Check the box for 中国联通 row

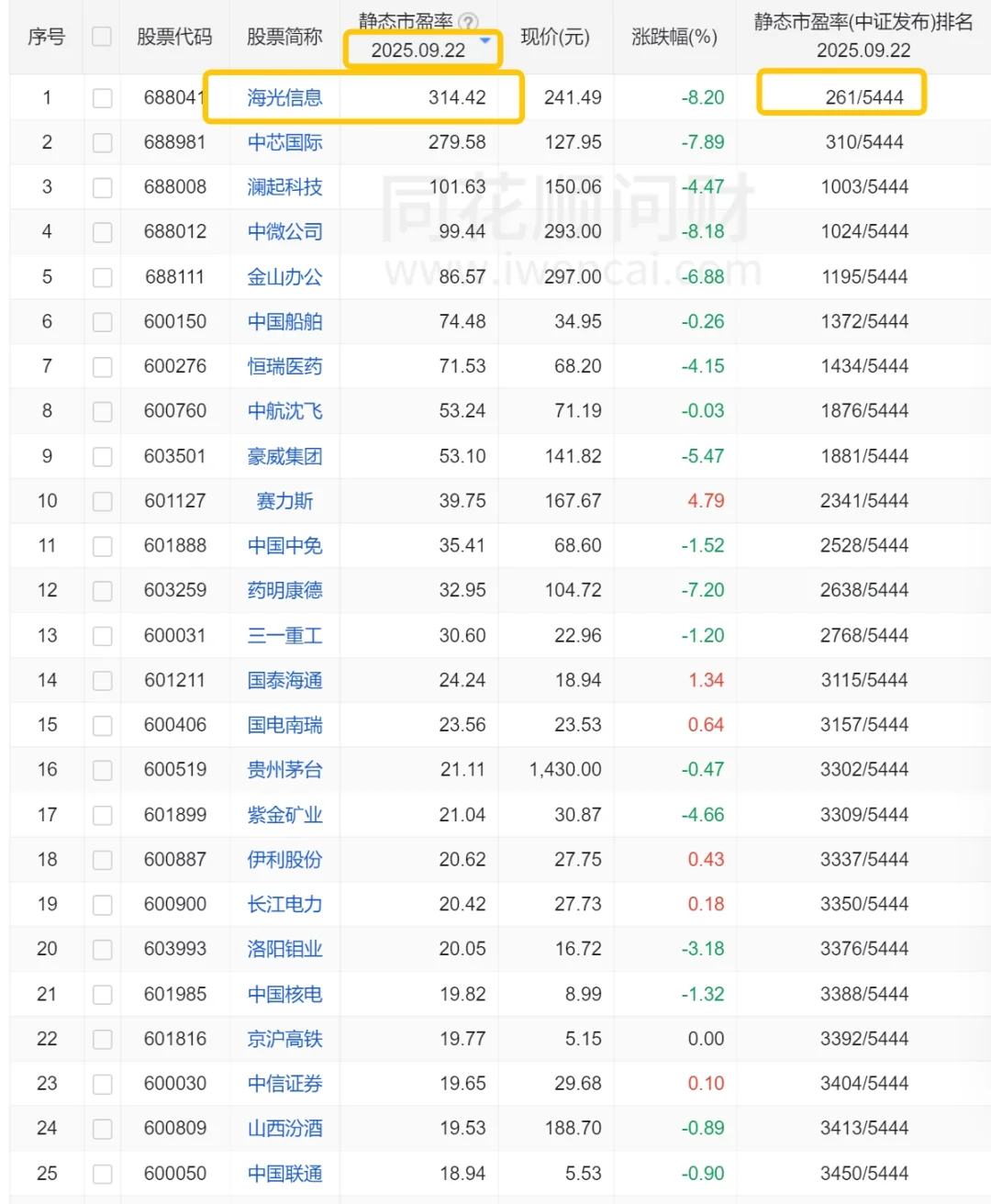[x=102, y=1174]
